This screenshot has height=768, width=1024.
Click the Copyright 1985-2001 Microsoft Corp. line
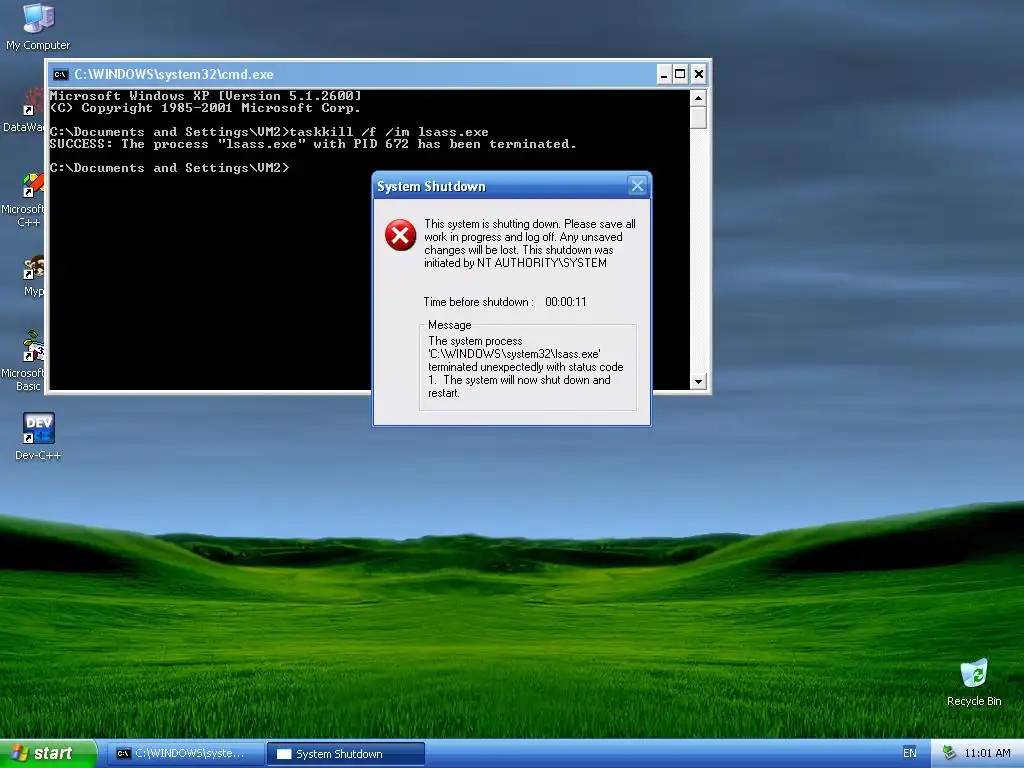(x=205, y=108)
